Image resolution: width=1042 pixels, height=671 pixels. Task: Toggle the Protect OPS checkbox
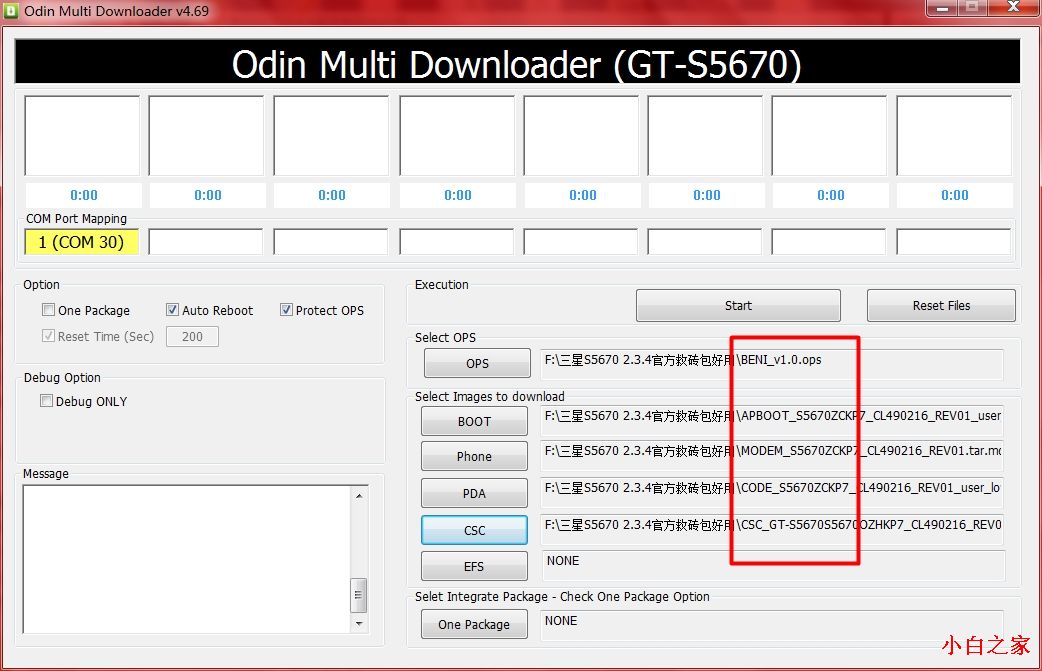(x=286, y=310)
